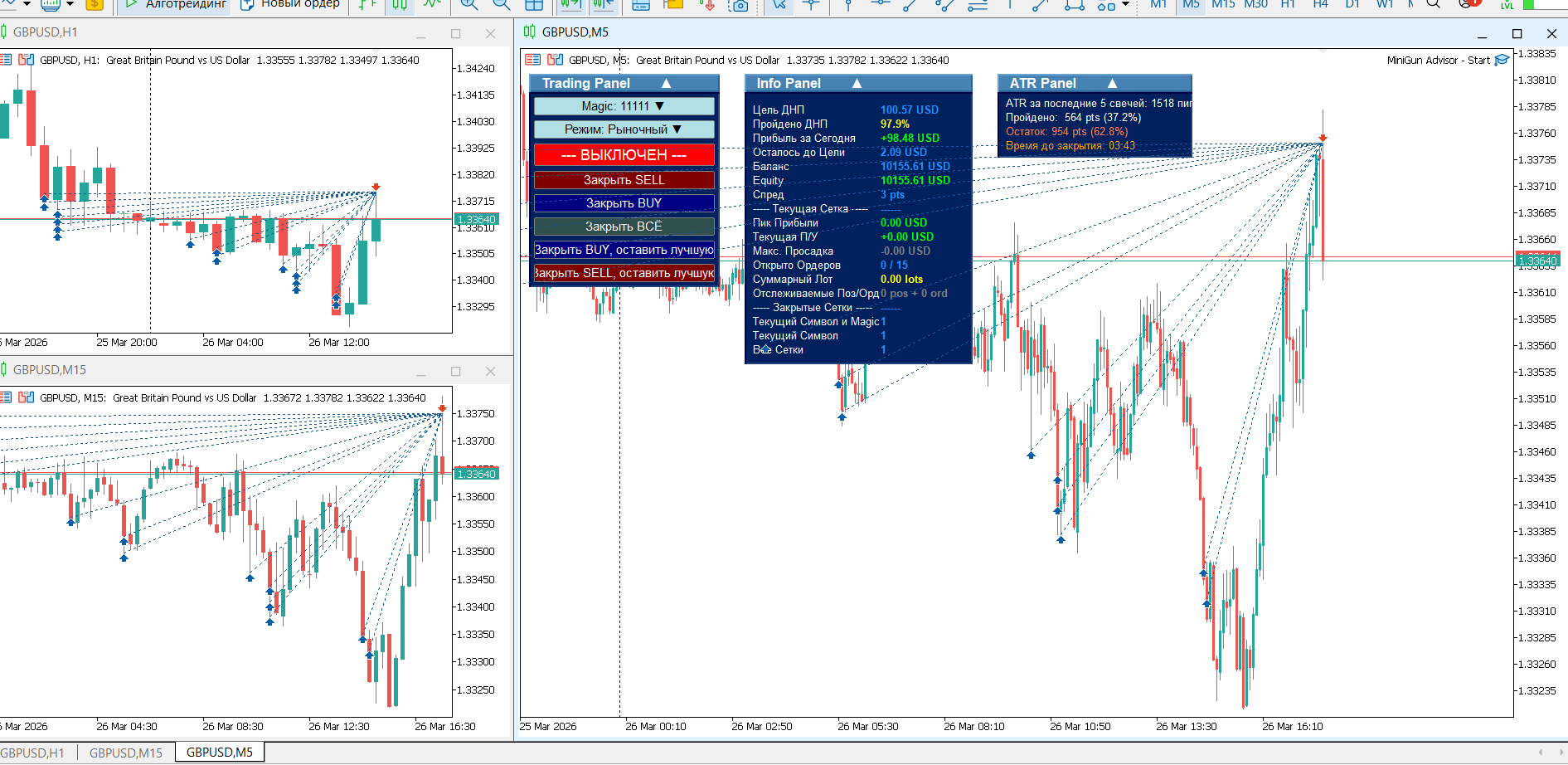Image resolution: width=1568 pixels, height=765 pixels.
Task: Switch to the GBPUSD,M5 bottom tab
Action: [x=220, y=753]
